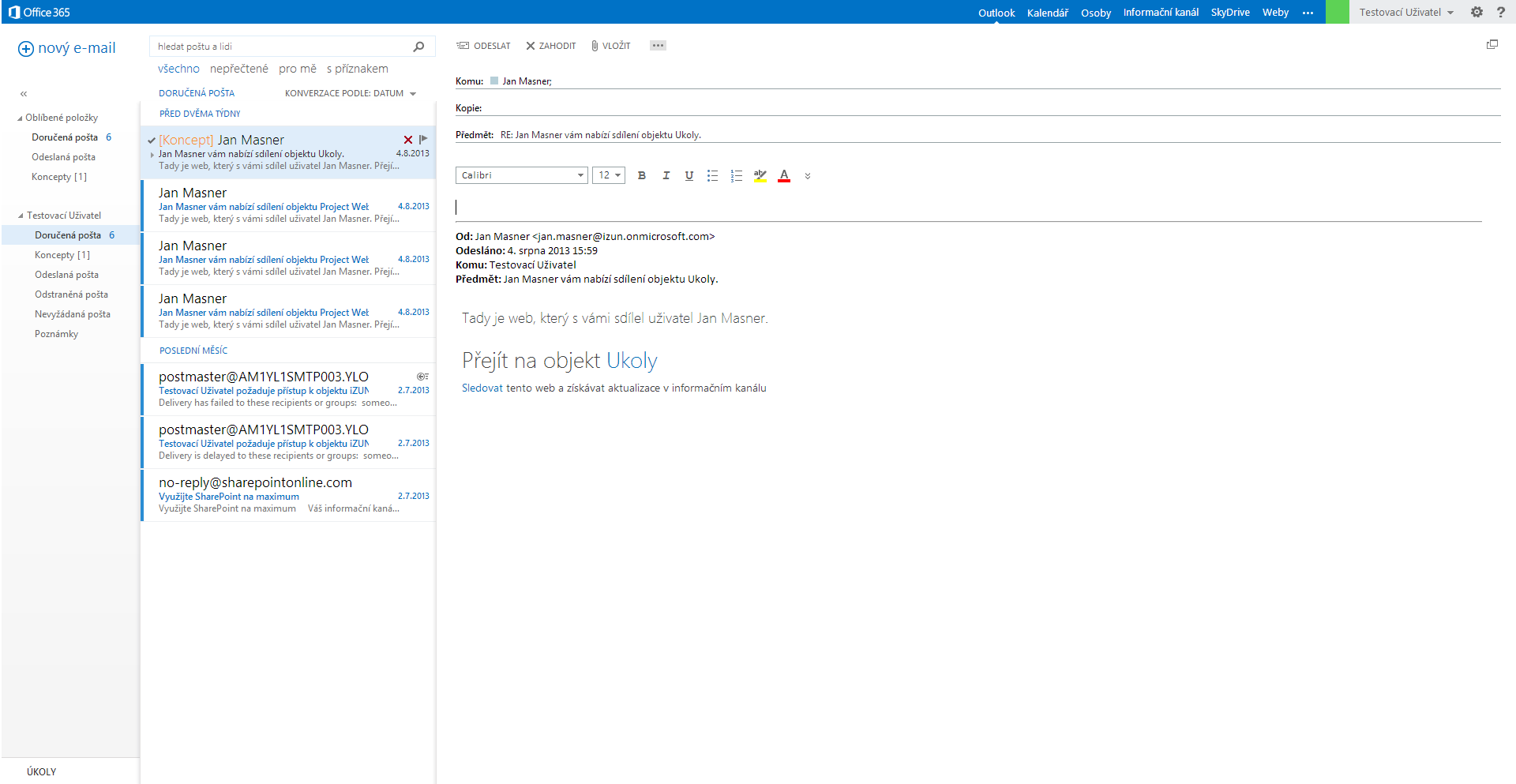Discard the draft with the ZAHODIT X icon
This screenshot has height=784, width=1516.
[531, 46]
